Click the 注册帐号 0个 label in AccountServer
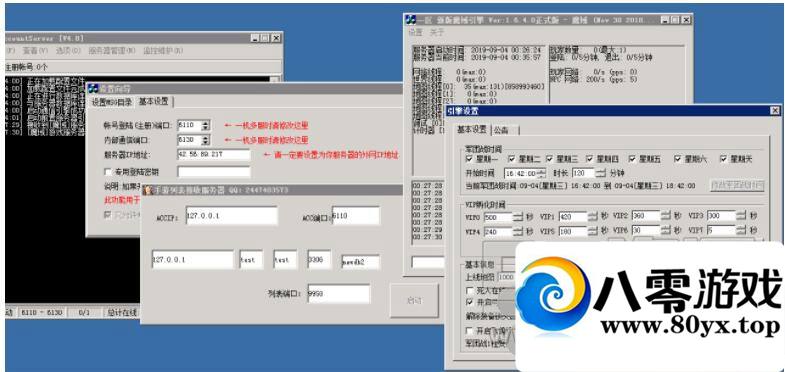 pyautogui.click(x=26, y=67)
